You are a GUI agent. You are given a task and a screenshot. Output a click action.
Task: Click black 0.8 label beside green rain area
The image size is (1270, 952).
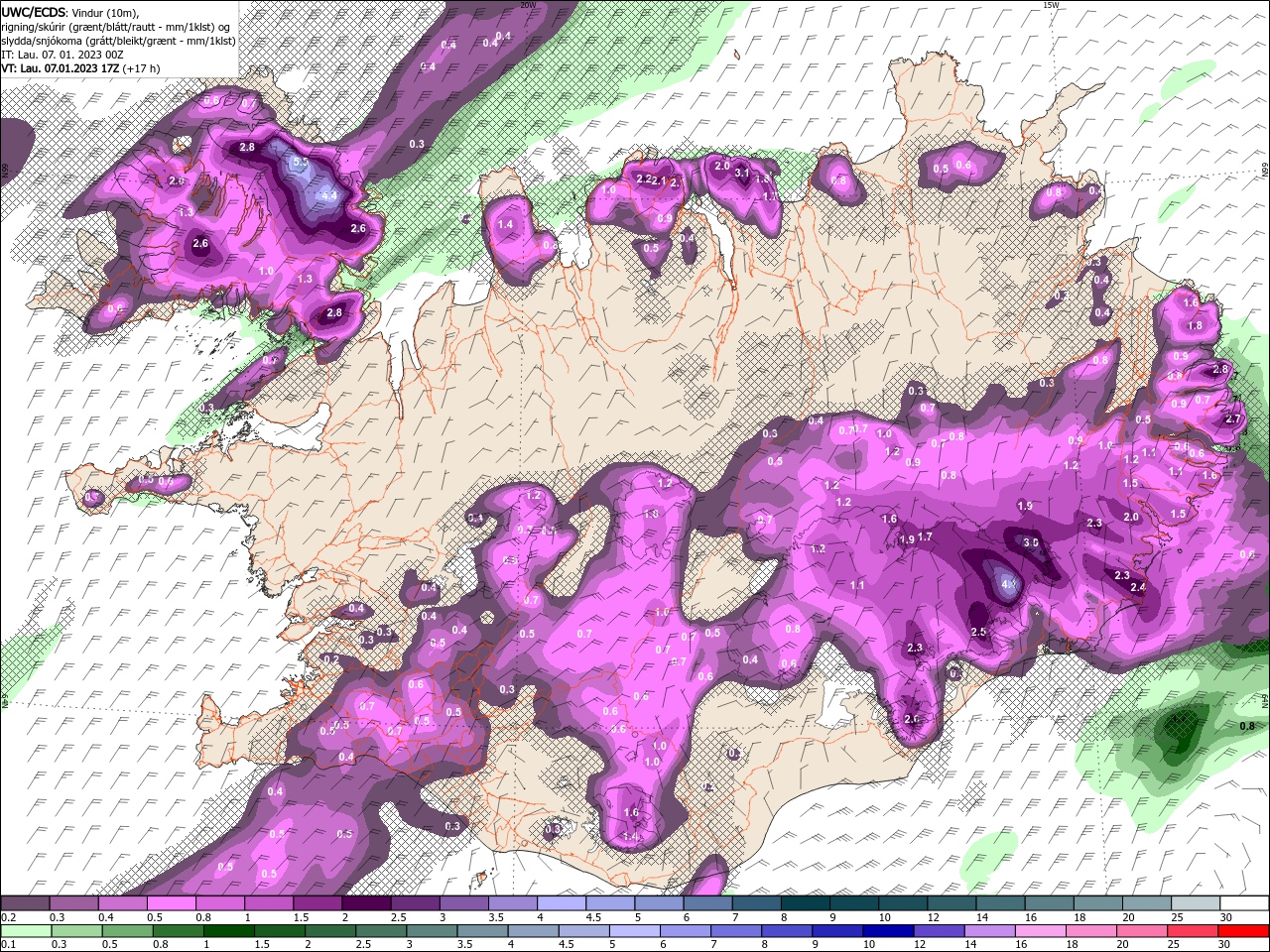tap(1247, 726)
